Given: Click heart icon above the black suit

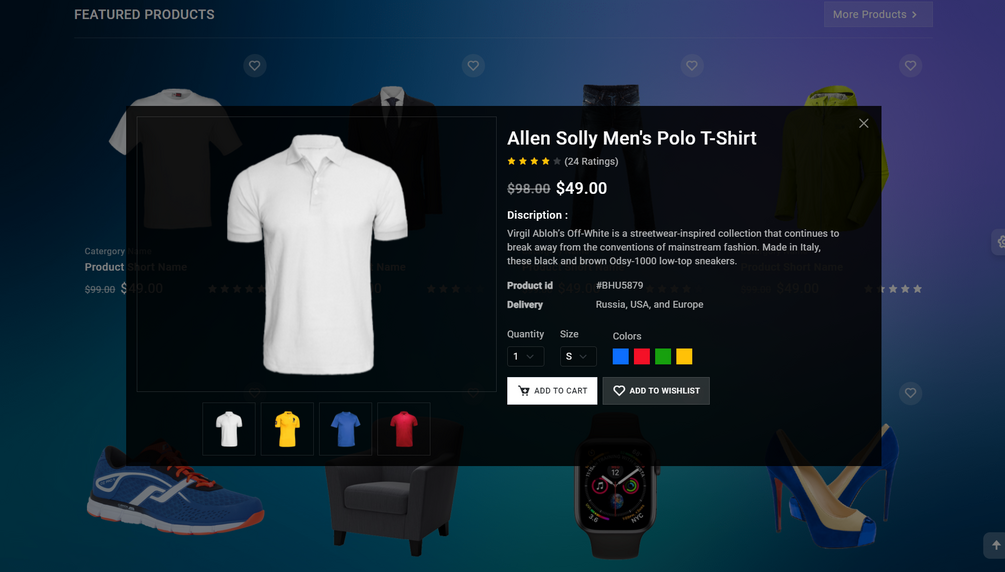Looking at the screenshot, I should (x=473, y=65).
